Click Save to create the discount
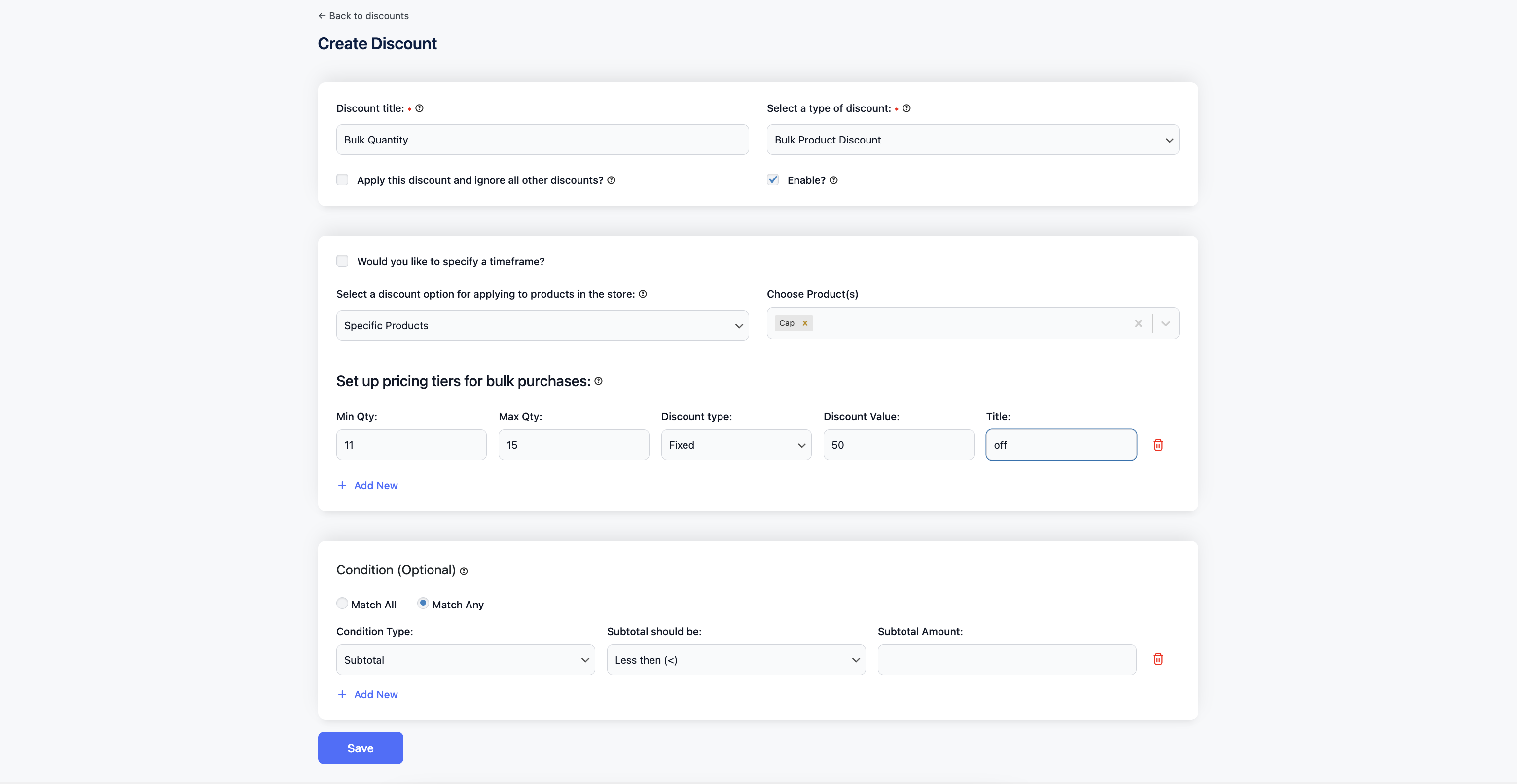 360,747
